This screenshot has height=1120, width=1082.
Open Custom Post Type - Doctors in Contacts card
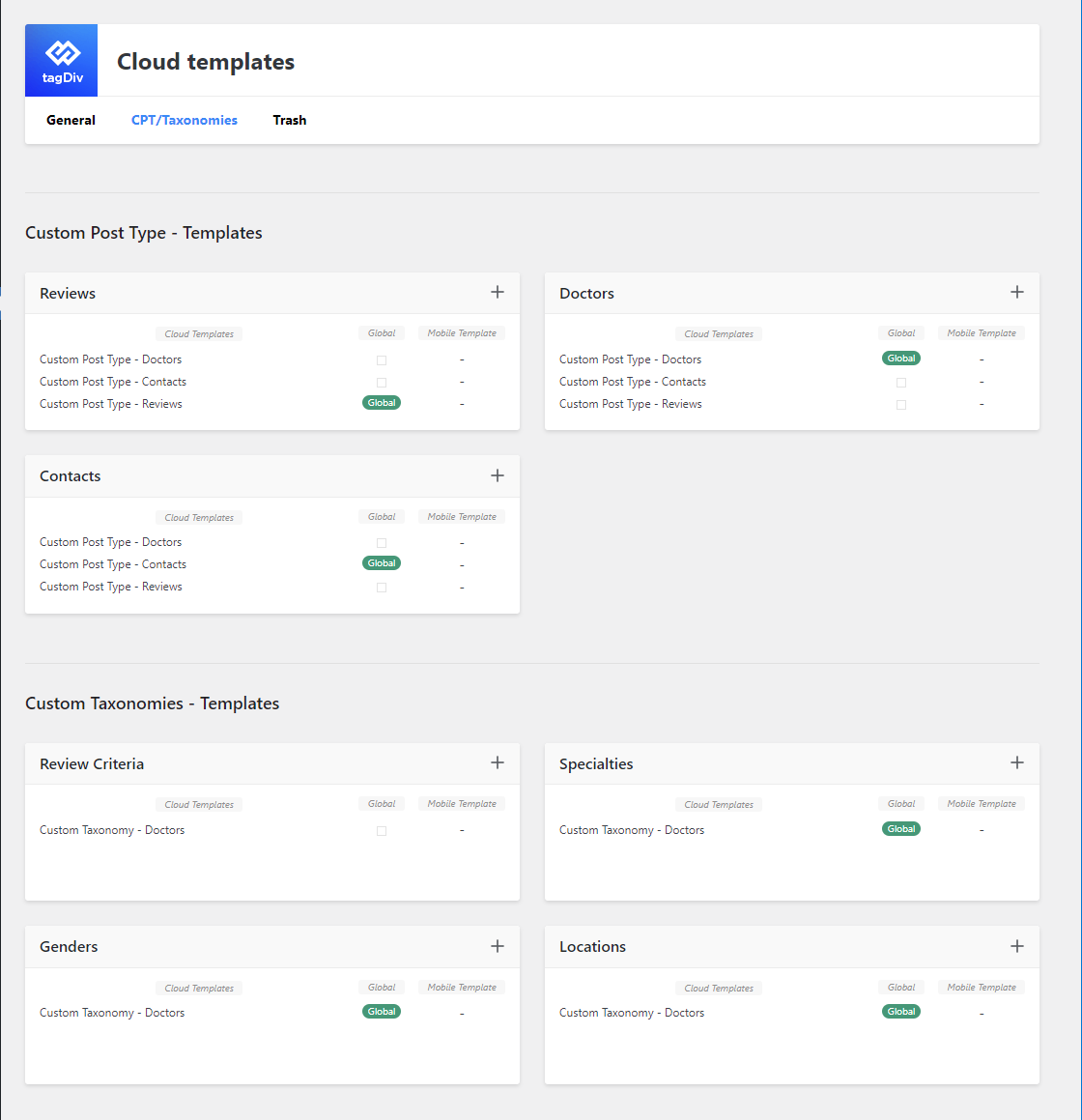coord(111,542)
